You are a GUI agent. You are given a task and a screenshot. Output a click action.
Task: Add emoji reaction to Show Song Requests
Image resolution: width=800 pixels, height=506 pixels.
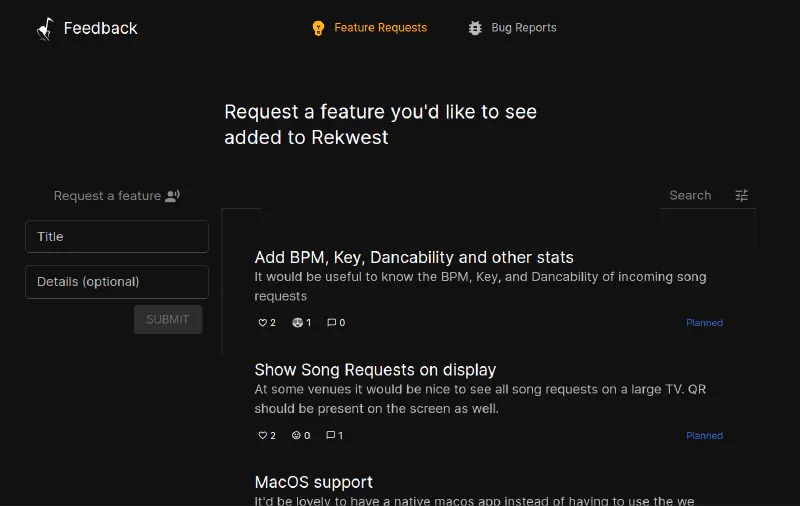296,436
